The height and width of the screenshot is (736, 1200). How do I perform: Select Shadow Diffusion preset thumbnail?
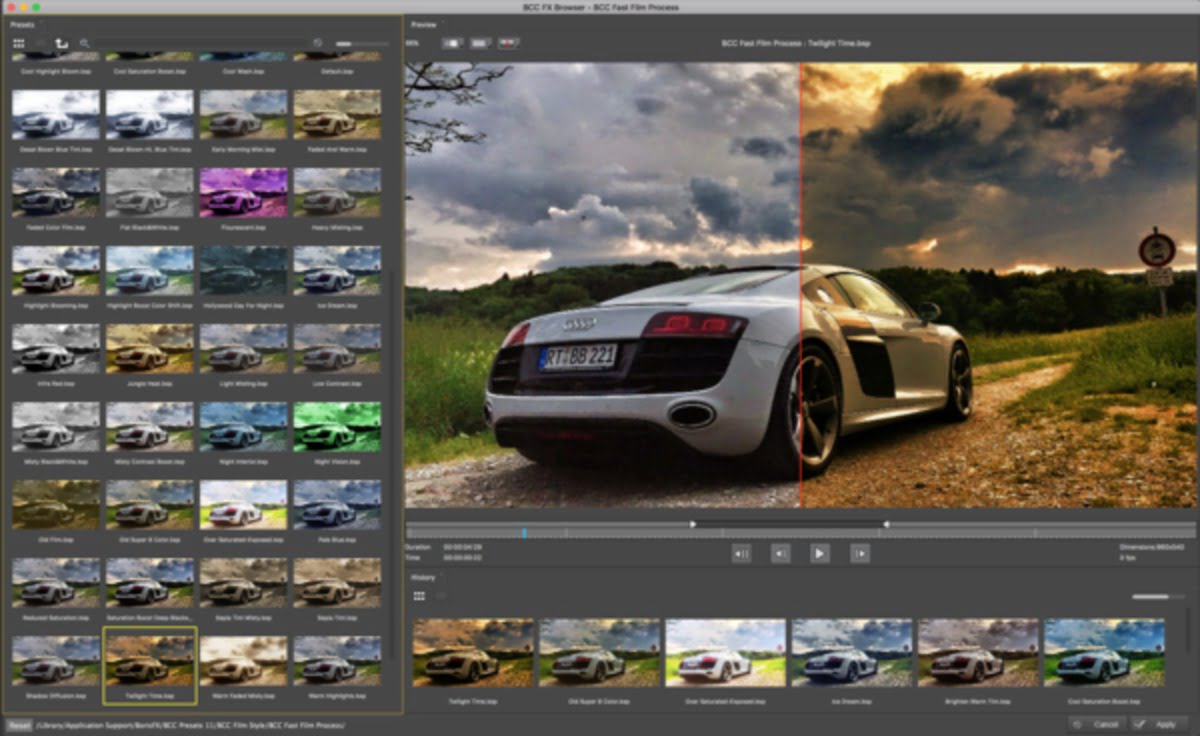(x=56, y=660)
